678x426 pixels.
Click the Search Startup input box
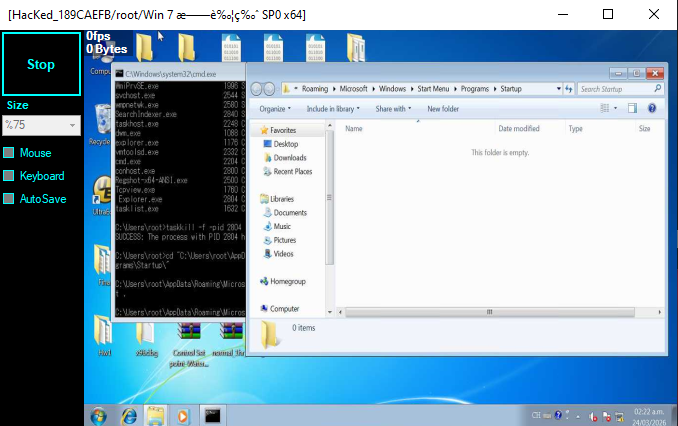(614, 89)
